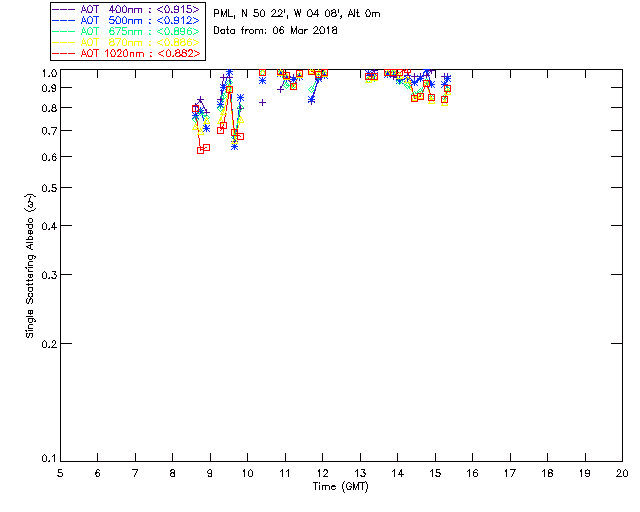
Task: Select the 'Data from: 06 Mar 2018' label
Action: point(276,31)
